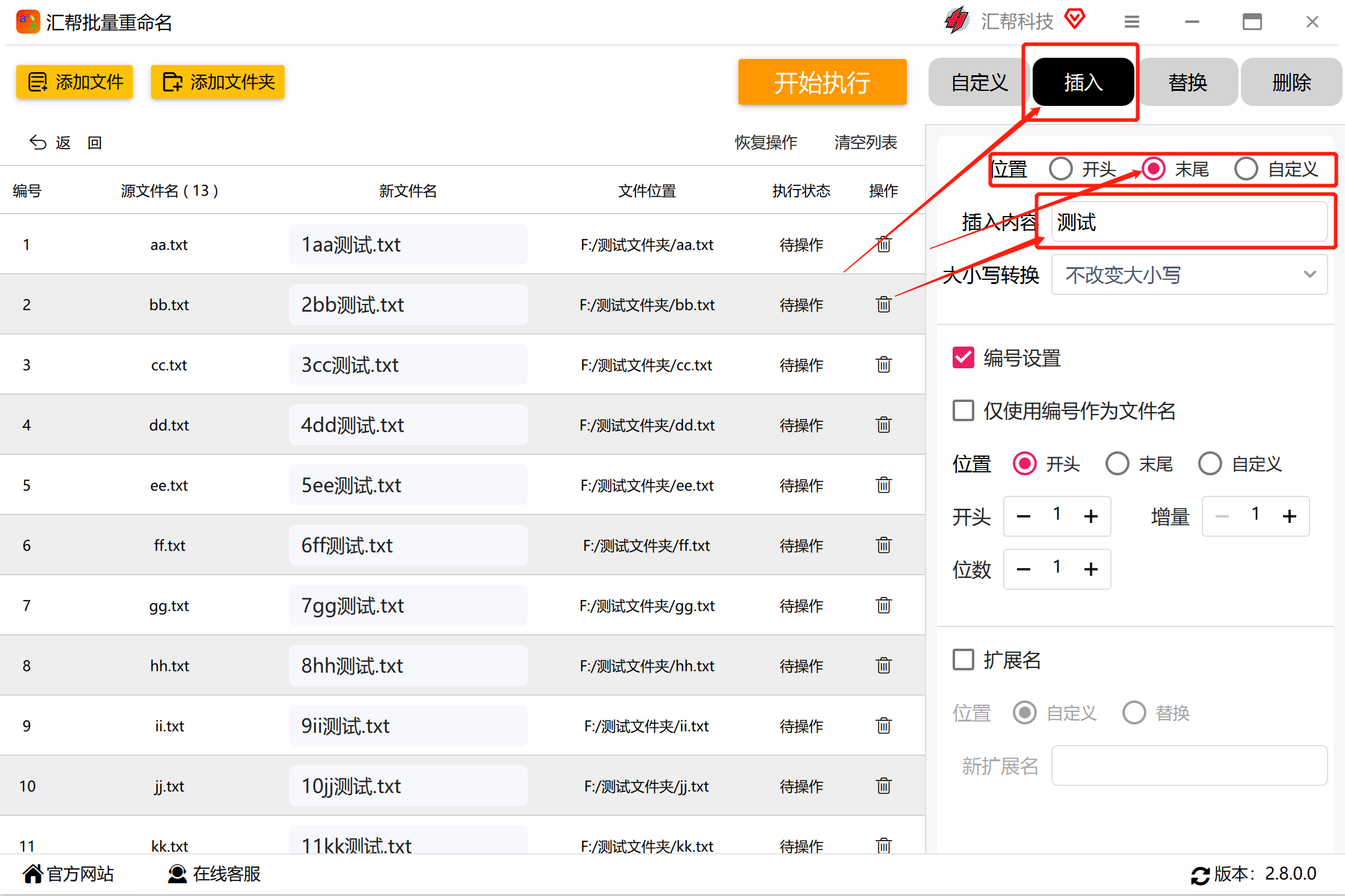This screenshot has width=1345, height=896.
Task: Click the 返回 back arrow icon
Action: (38, 143)
